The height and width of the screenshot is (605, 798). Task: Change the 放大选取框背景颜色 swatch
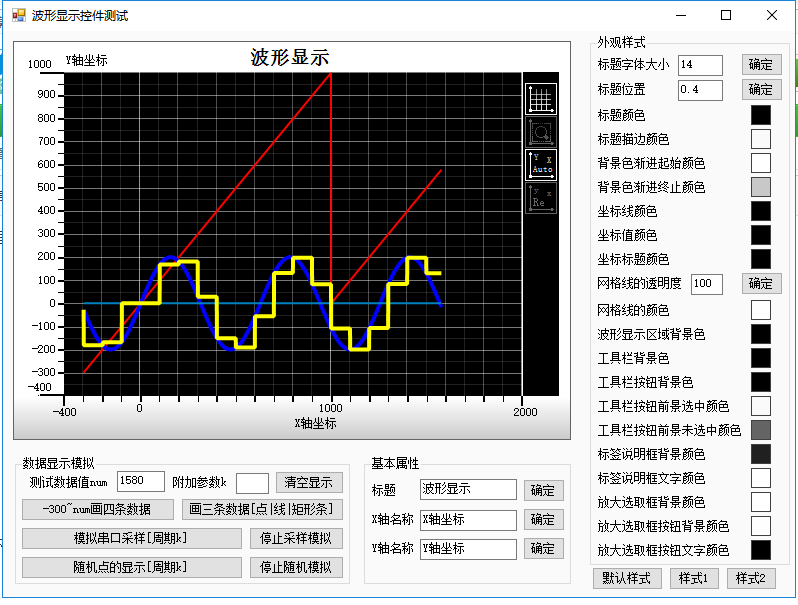[x=761, y=502]
